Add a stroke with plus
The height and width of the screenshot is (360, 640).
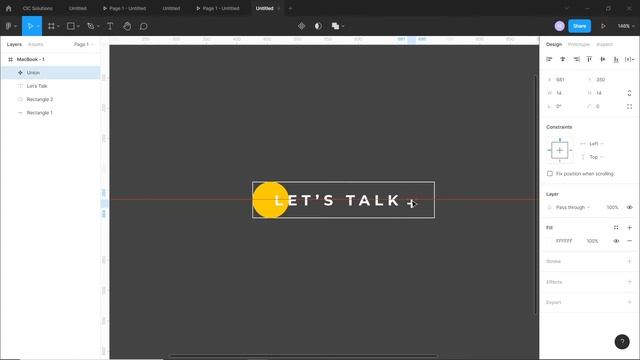[x=629, y=261]
